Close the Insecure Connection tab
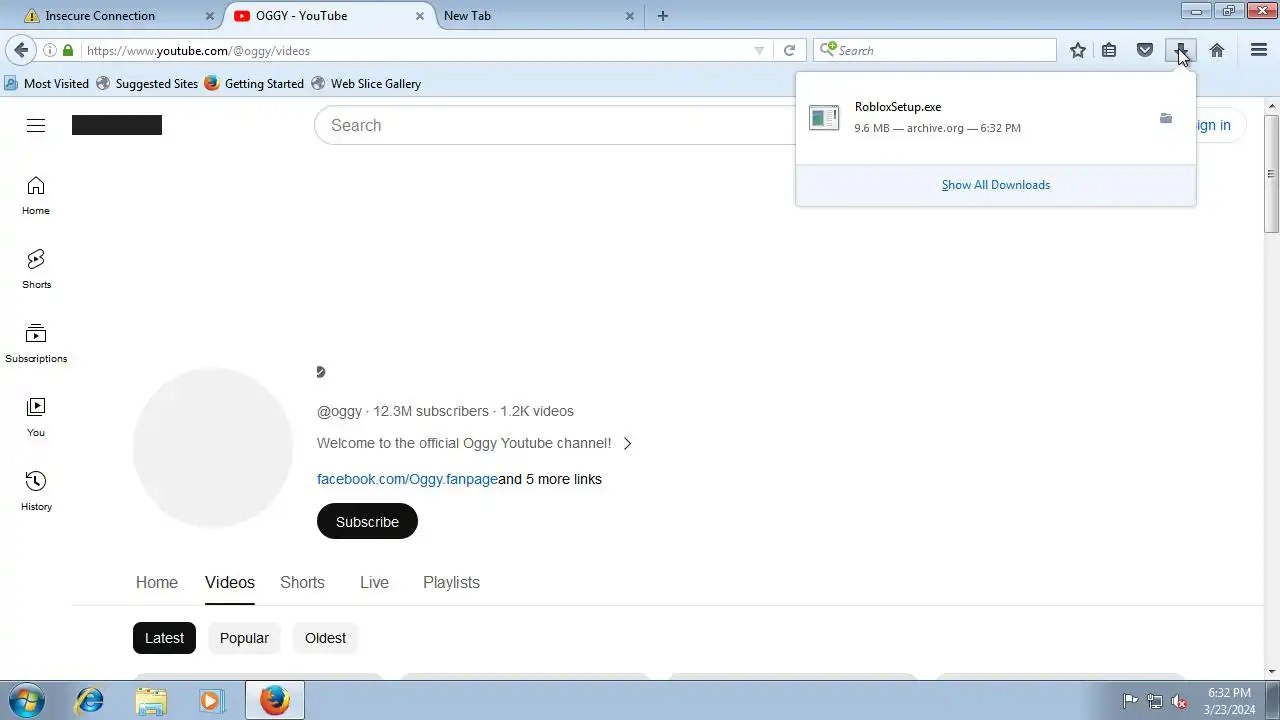The height and width of the screenshot is (720, 1280). 210,16
